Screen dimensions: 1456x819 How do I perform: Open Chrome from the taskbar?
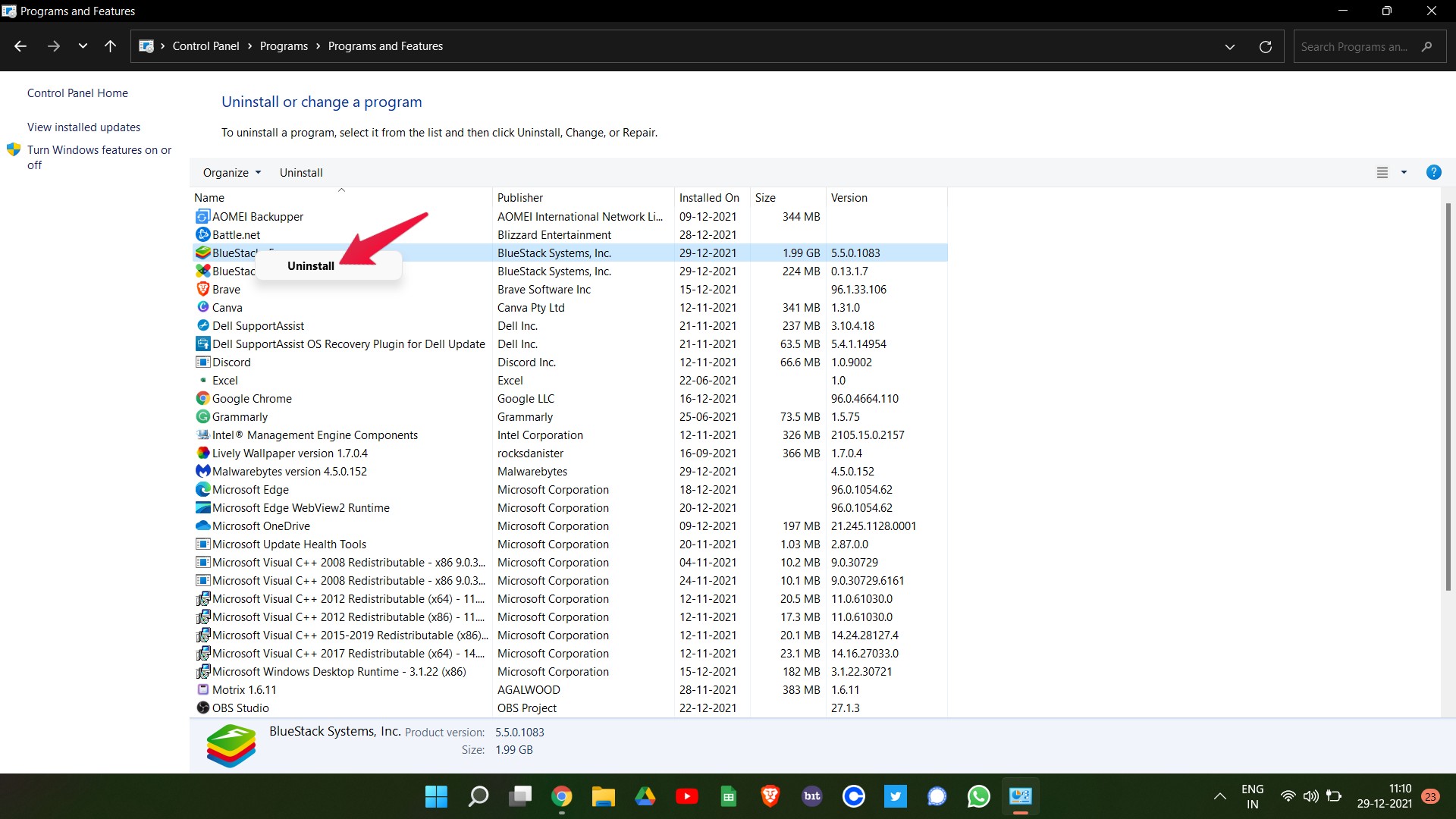point(562,796)
